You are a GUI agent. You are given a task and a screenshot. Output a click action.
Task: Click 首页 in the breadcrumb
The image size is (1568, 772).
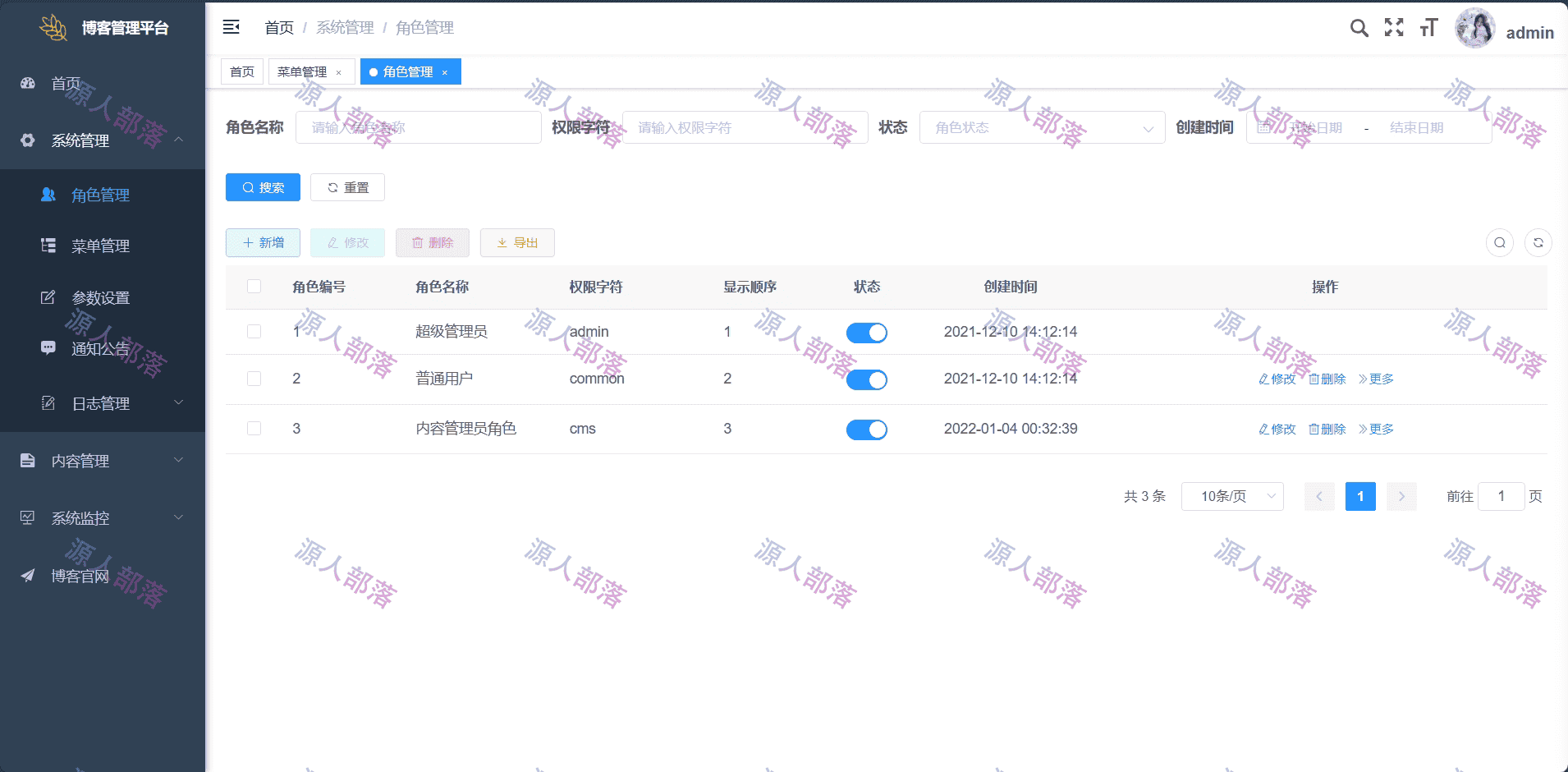(x=279, y=27)
